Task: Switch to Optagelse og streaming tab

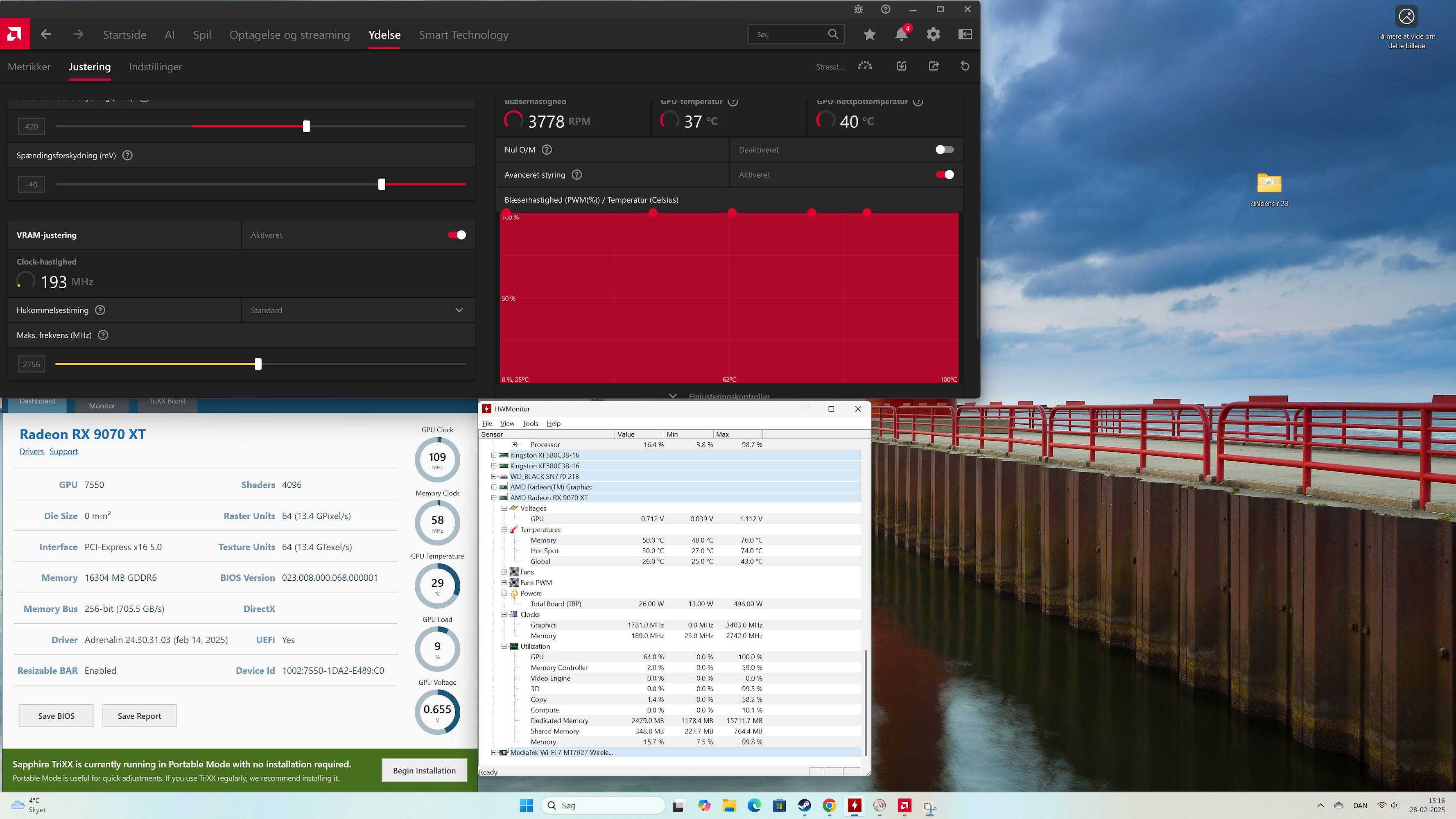Action: 289,34
